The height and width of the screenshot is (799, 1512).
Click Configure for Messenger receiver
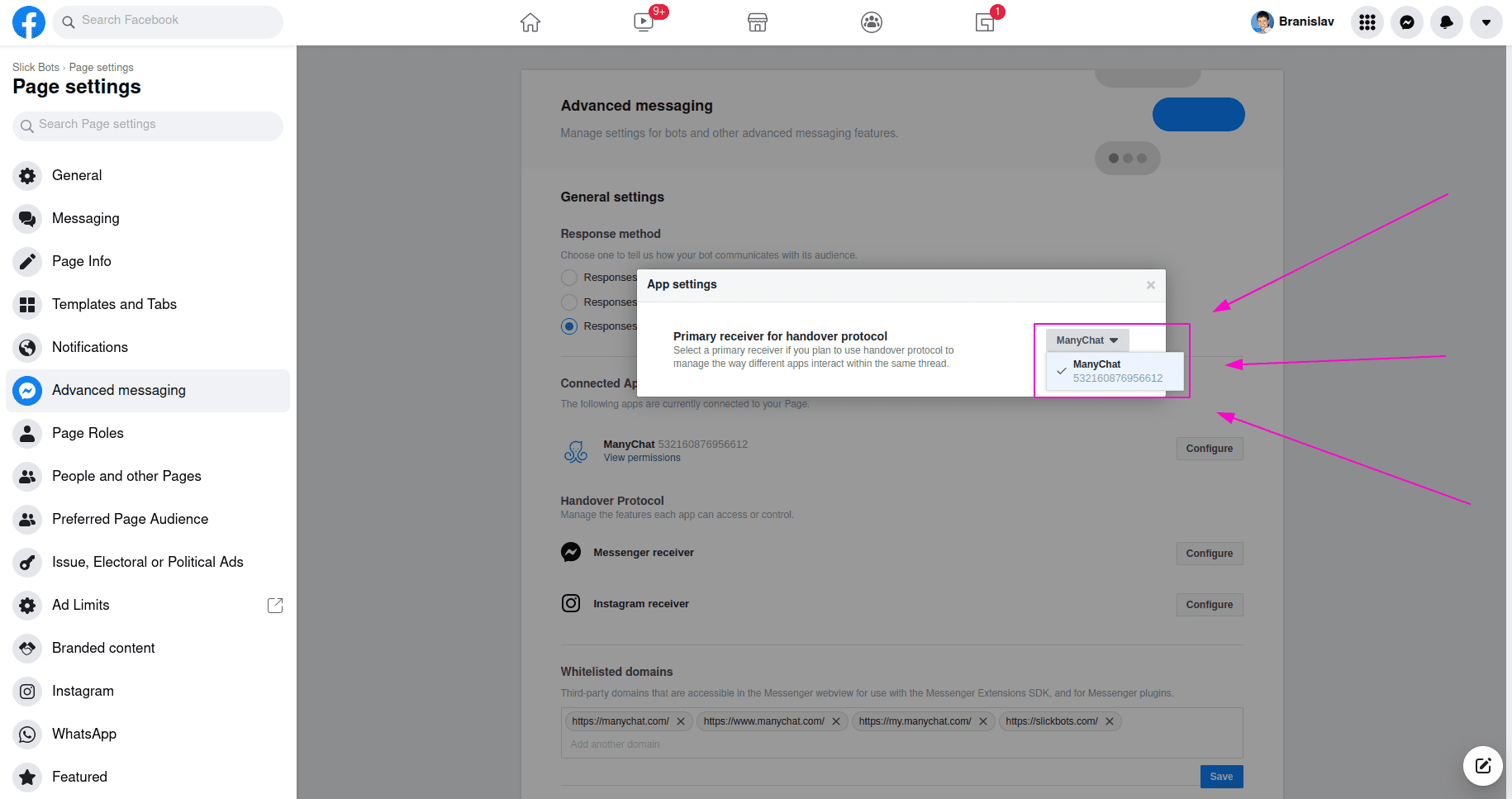tap(1210, 554)
